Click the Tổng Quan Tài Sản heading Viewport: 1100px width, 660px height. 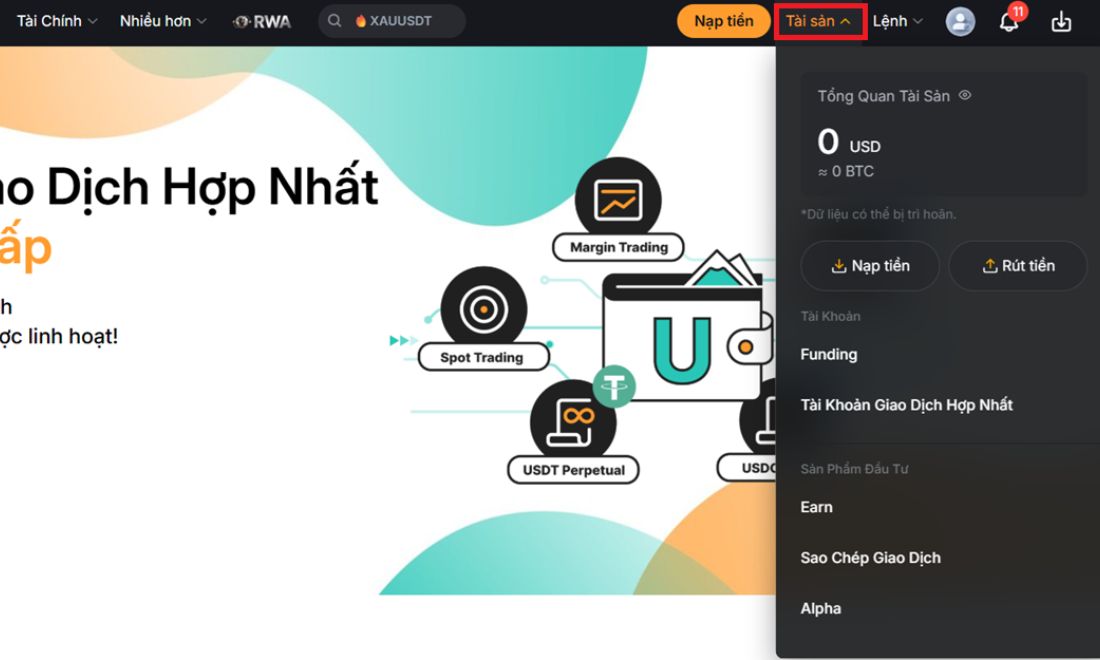coord(883,96)
